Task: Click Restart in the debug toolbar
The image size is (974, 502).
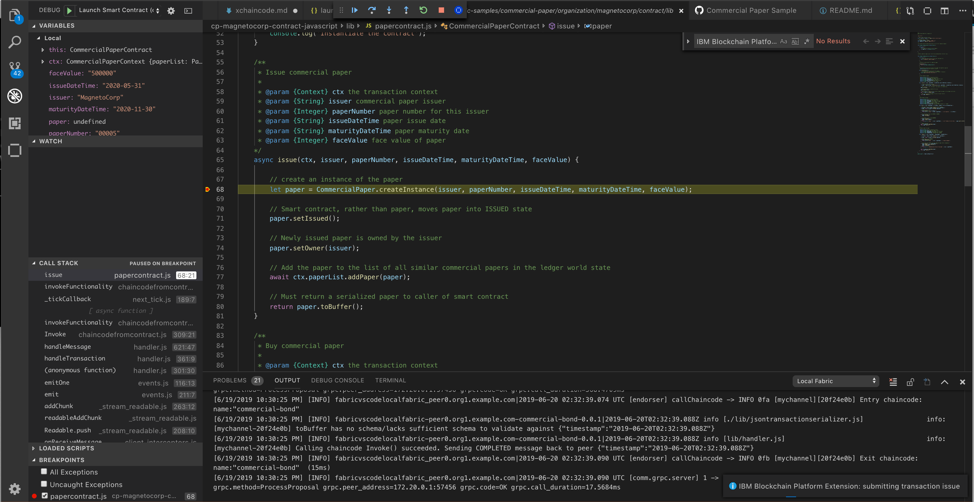Action: click(x=424, y=10)
